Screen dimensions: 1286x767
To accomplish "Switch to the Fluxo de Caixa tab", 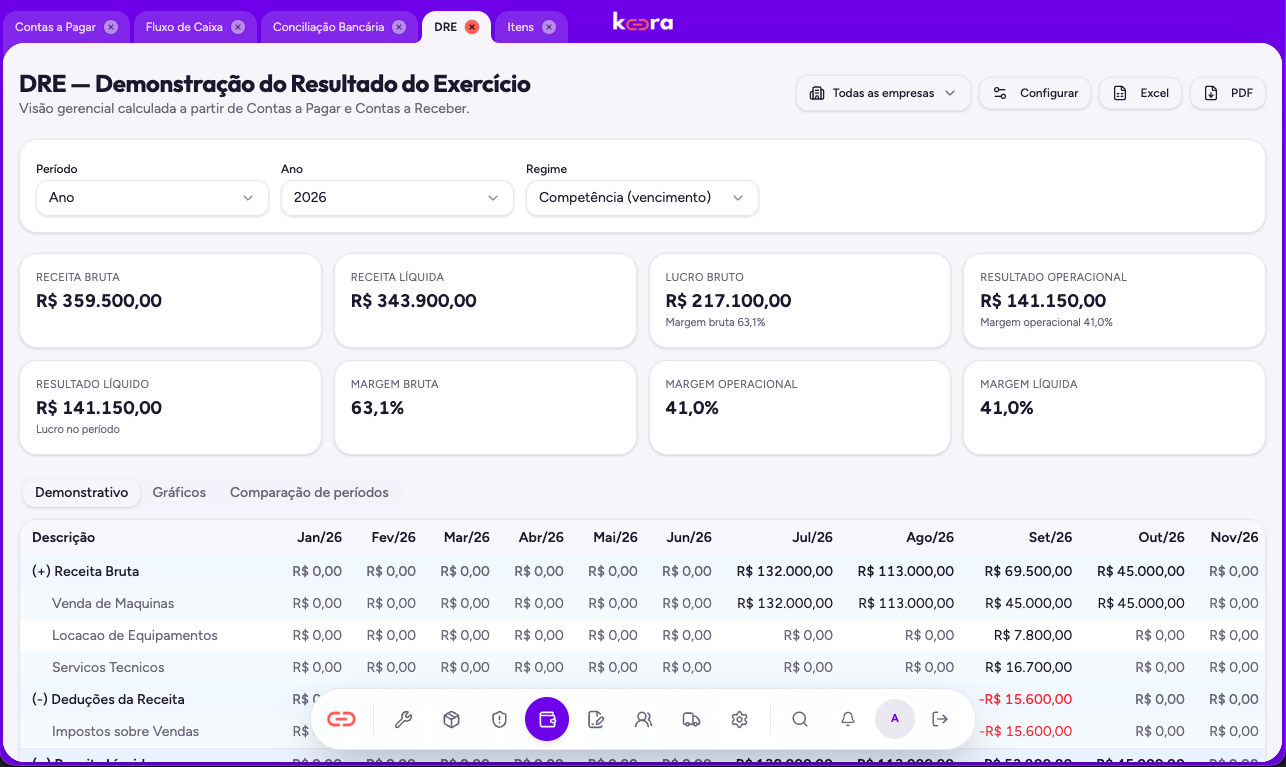I will tap(195, 27).
